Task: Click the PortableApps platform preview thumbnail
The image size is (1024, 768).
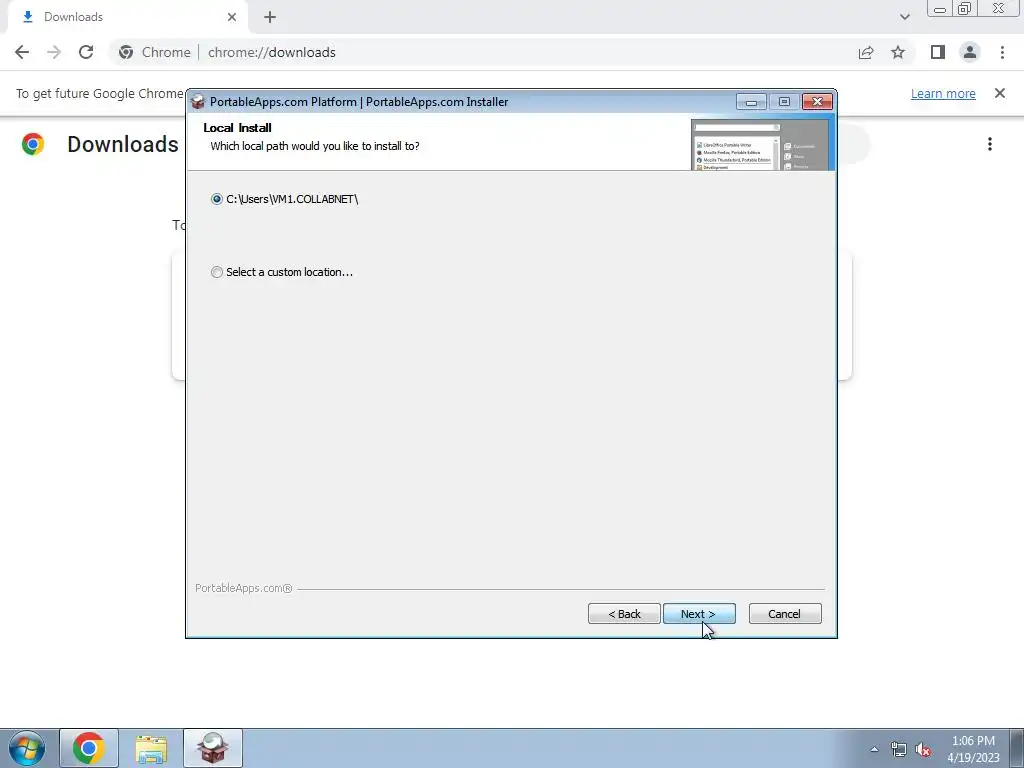Action: click(760, 144)
